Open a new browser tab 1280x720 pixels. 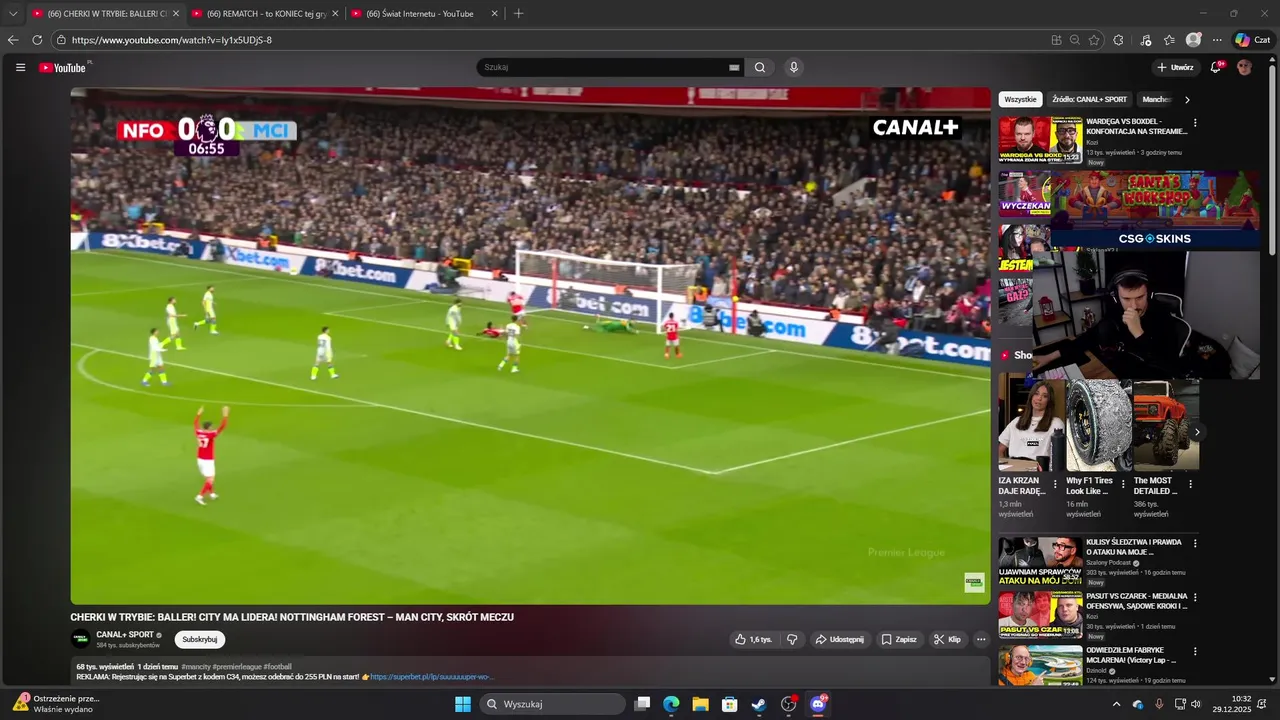tap(518, 14)
